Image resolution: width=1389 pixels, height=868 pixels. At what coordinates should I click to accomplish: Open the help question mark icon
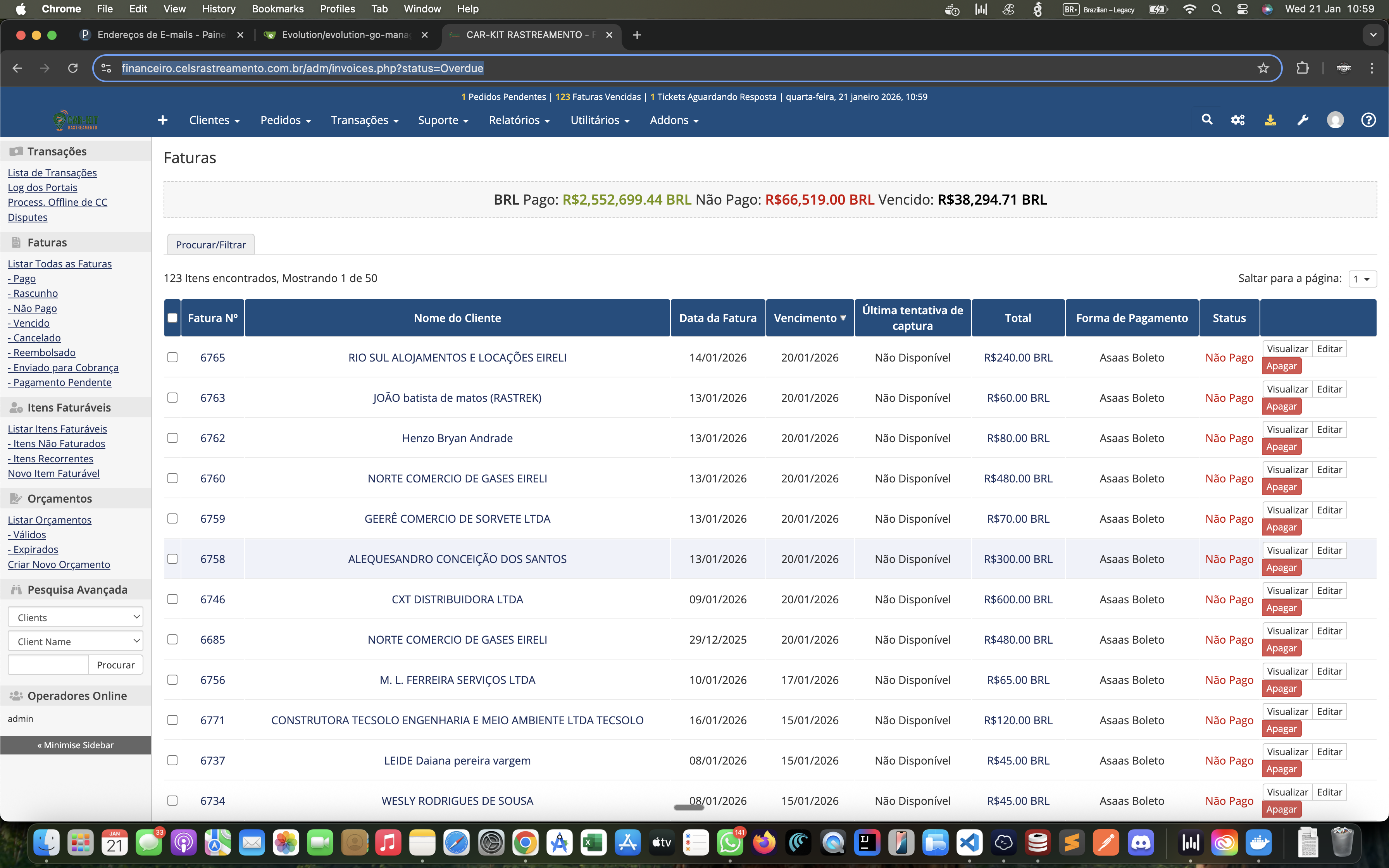point(1368,120)
